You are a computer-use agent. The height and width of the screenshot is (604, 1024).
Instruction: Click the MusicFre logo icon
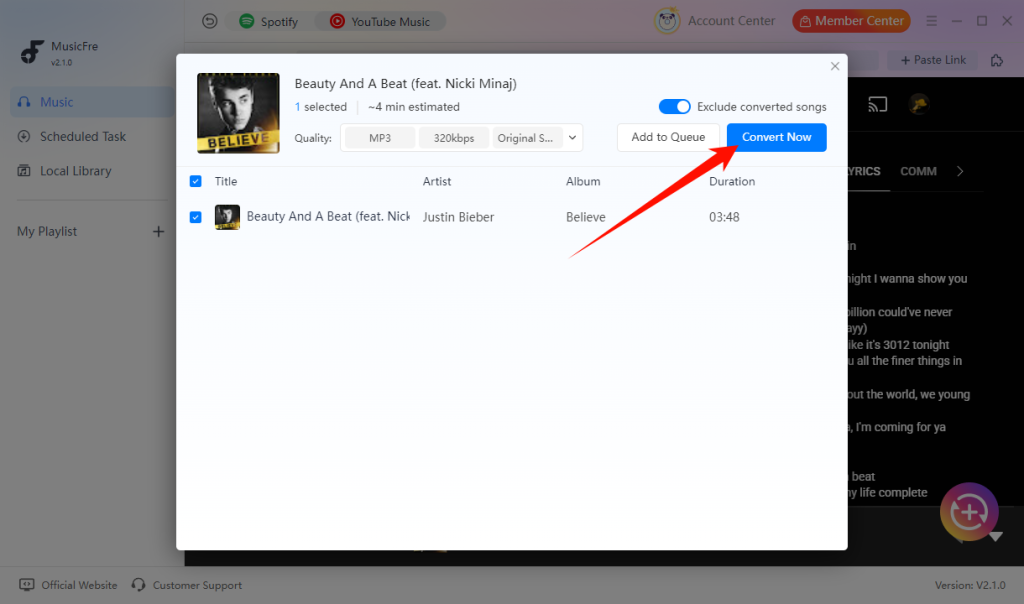click(x=32, y=52)
